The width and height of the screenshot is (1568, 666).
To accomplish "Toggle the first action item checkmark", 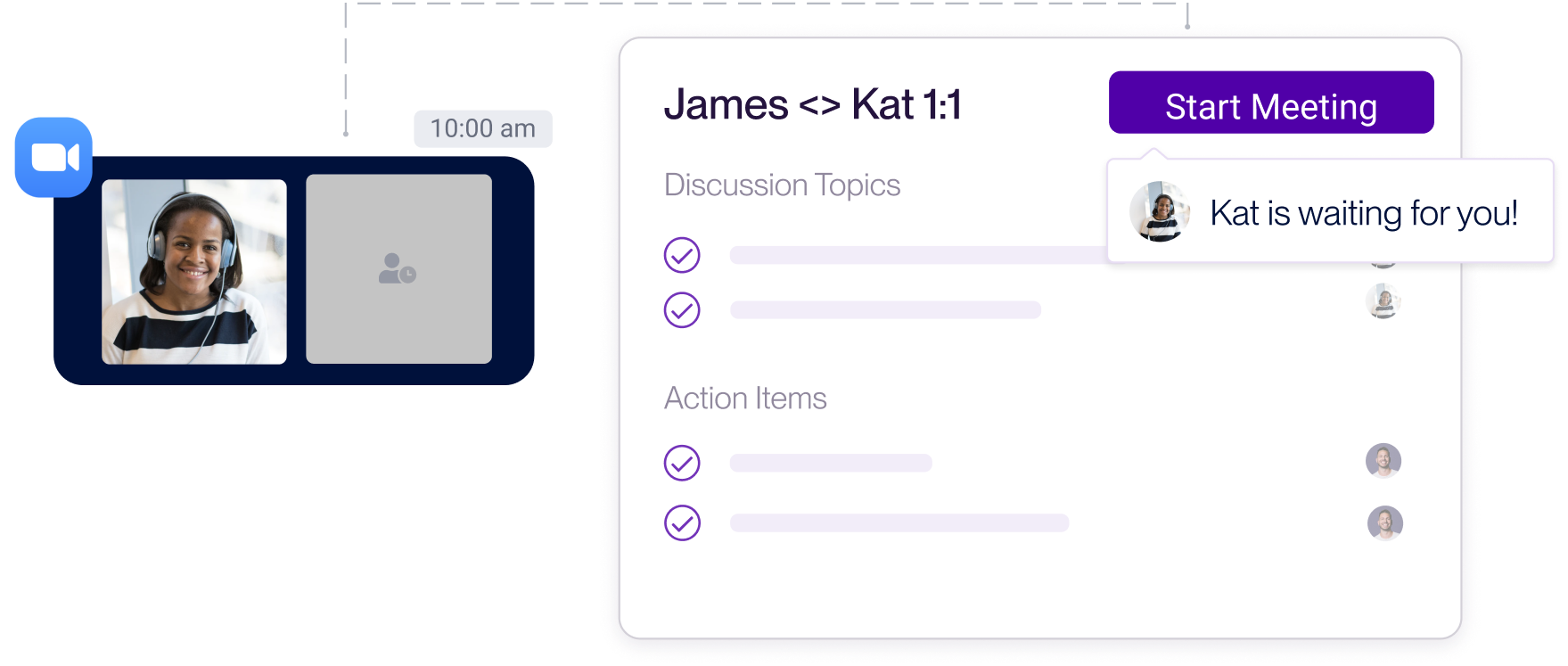I will [682, 463].
